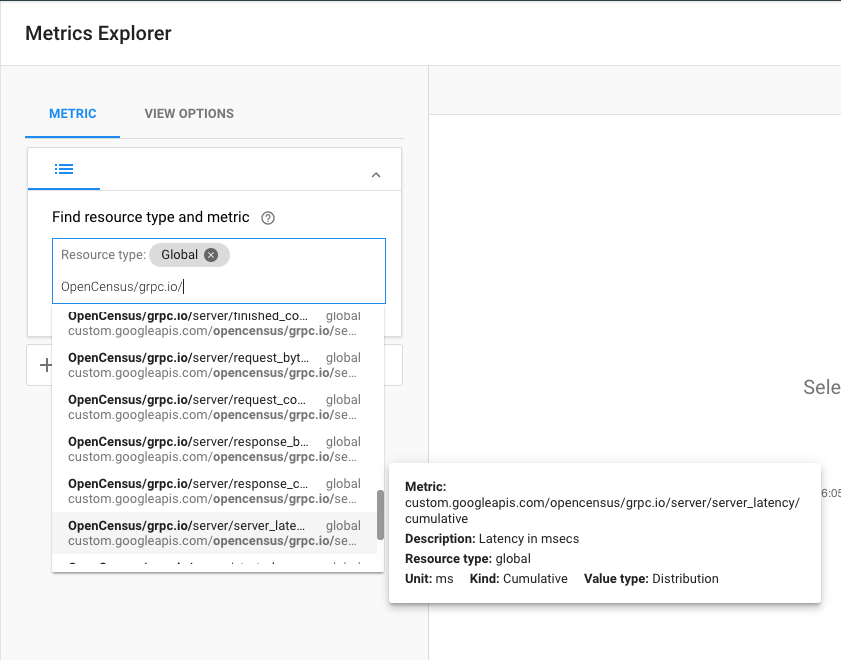This screenshot has width=841, height=660.
Task: Click the Global chip label
Action: 180,255
